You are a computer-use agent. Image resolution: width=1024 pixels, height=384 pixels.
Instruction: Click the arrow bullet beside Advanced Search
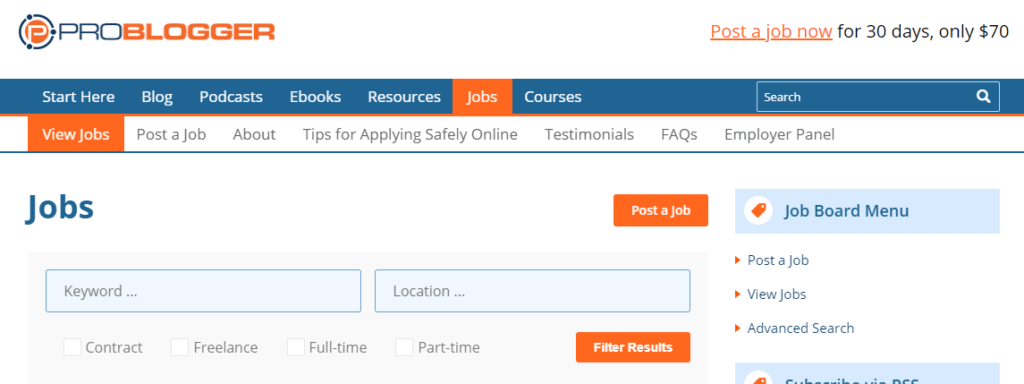click(738, 328)
